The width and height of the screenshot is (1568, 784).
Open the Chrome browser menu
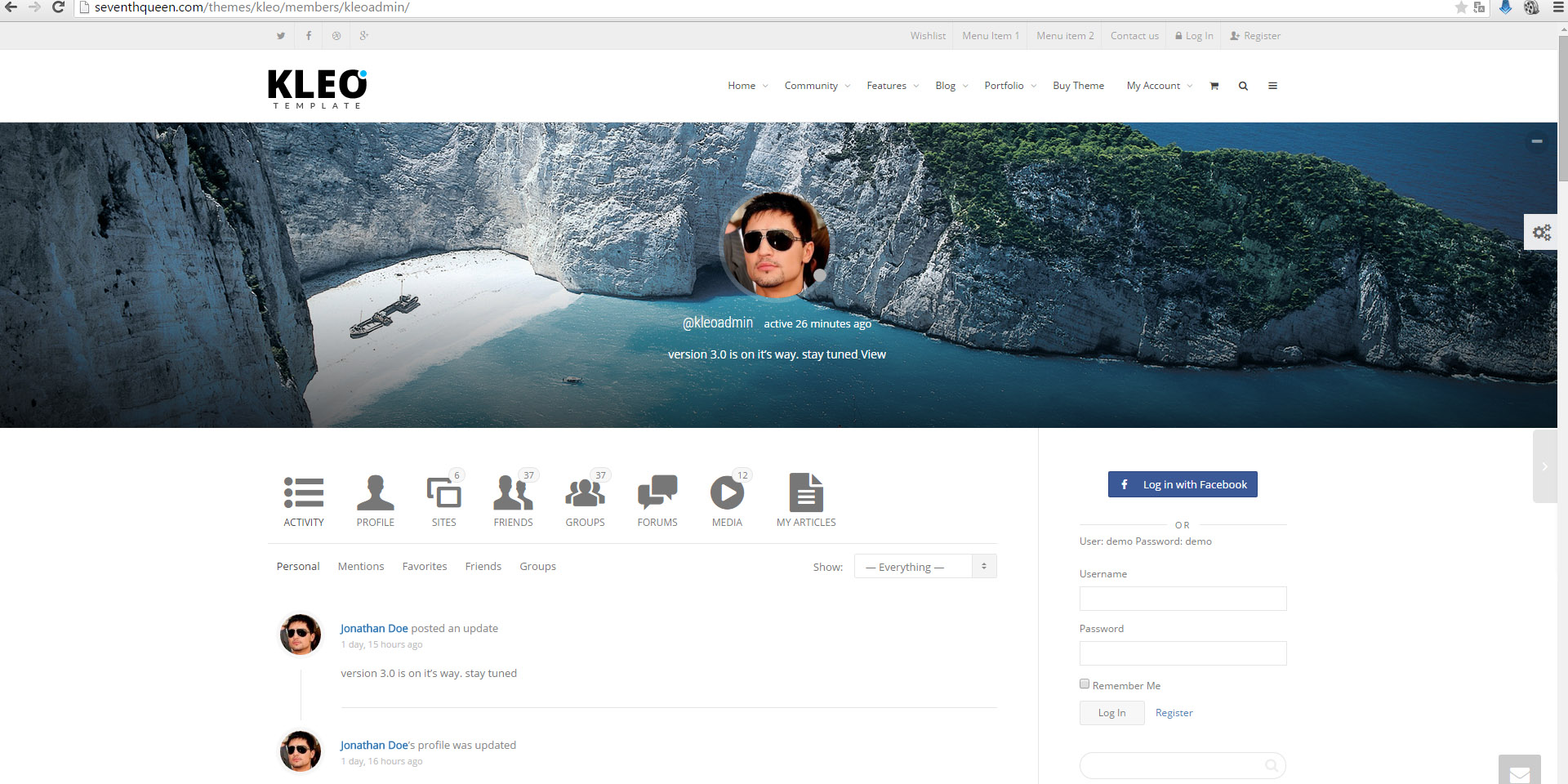(1557, 7)
